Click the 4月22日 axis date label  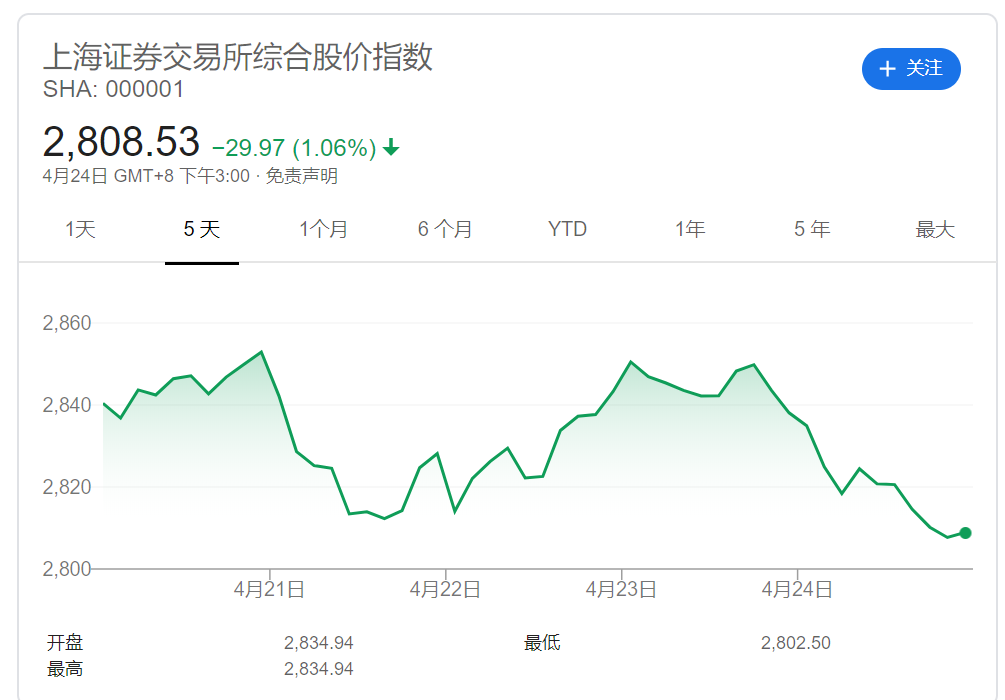point(445,590)
